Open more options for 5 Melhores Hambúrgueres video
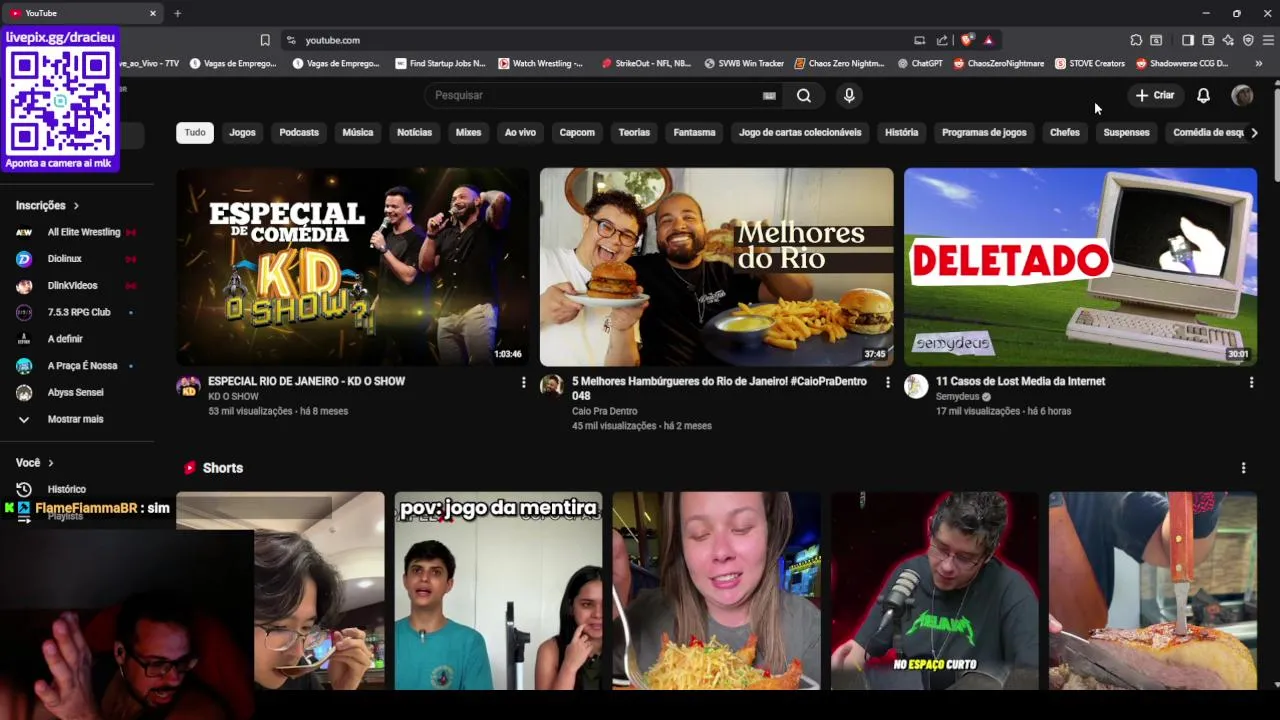 [887, 382]
